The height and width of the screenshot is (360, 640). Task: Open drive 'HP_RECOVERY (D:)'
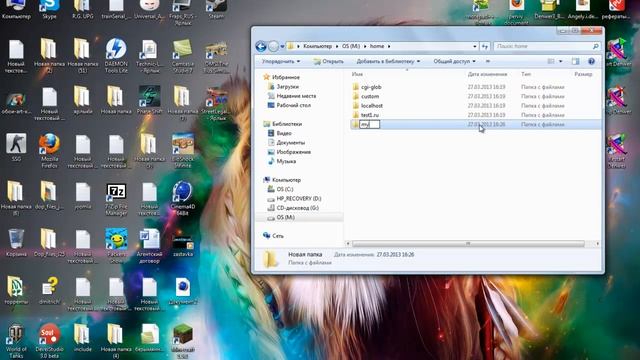[299, 199]
